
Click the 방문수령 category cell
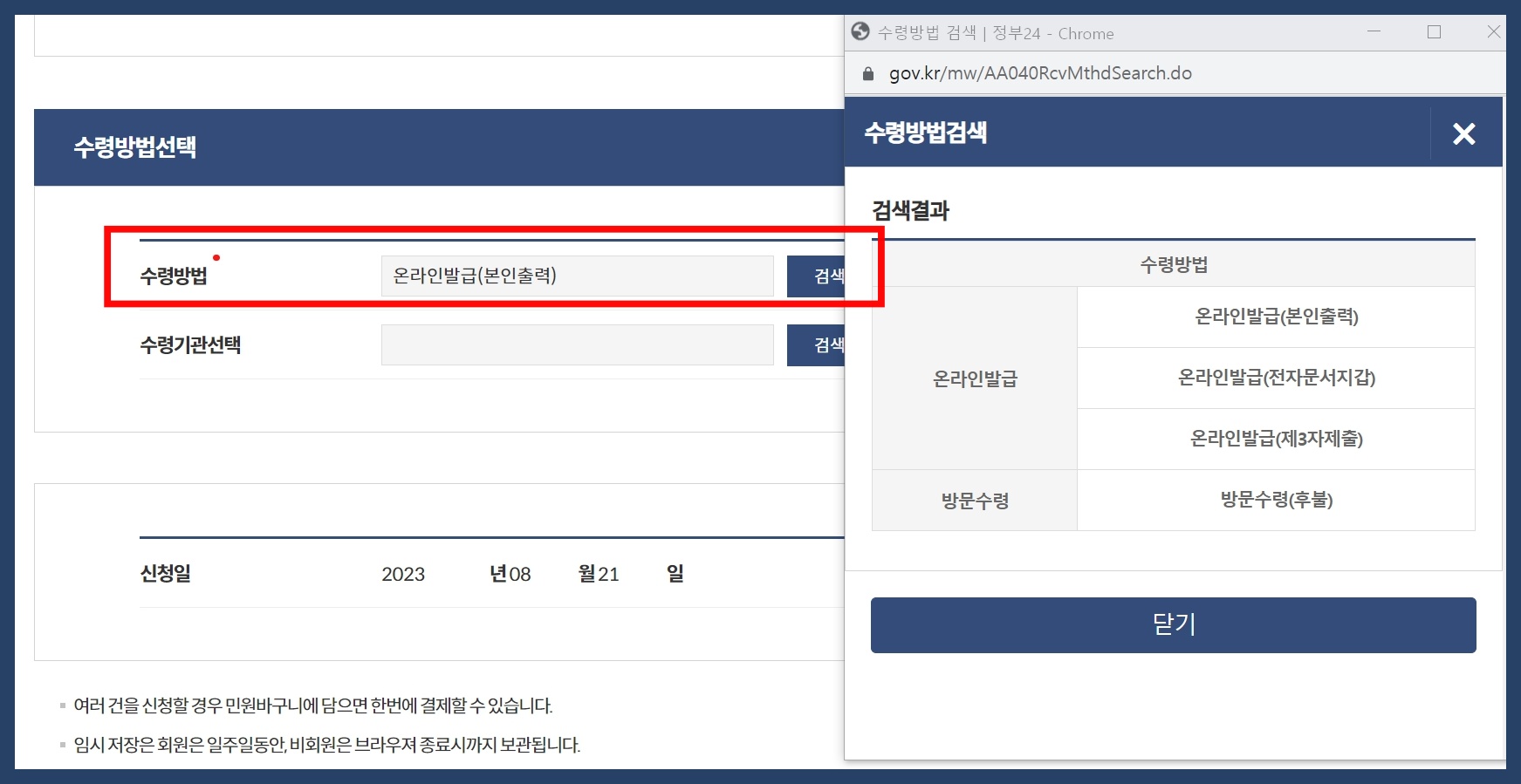[x=975, y=501]
